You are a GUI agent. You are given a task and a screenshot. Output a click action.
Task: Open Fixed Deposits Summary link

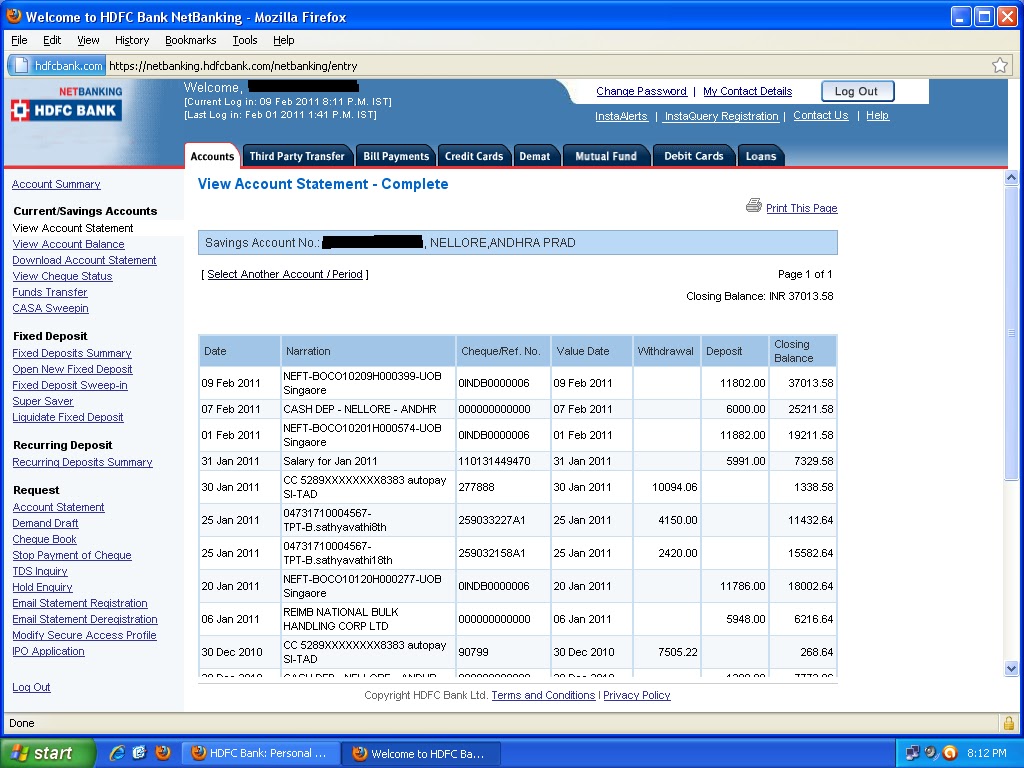pyautogui.click(x=72, y=353)
